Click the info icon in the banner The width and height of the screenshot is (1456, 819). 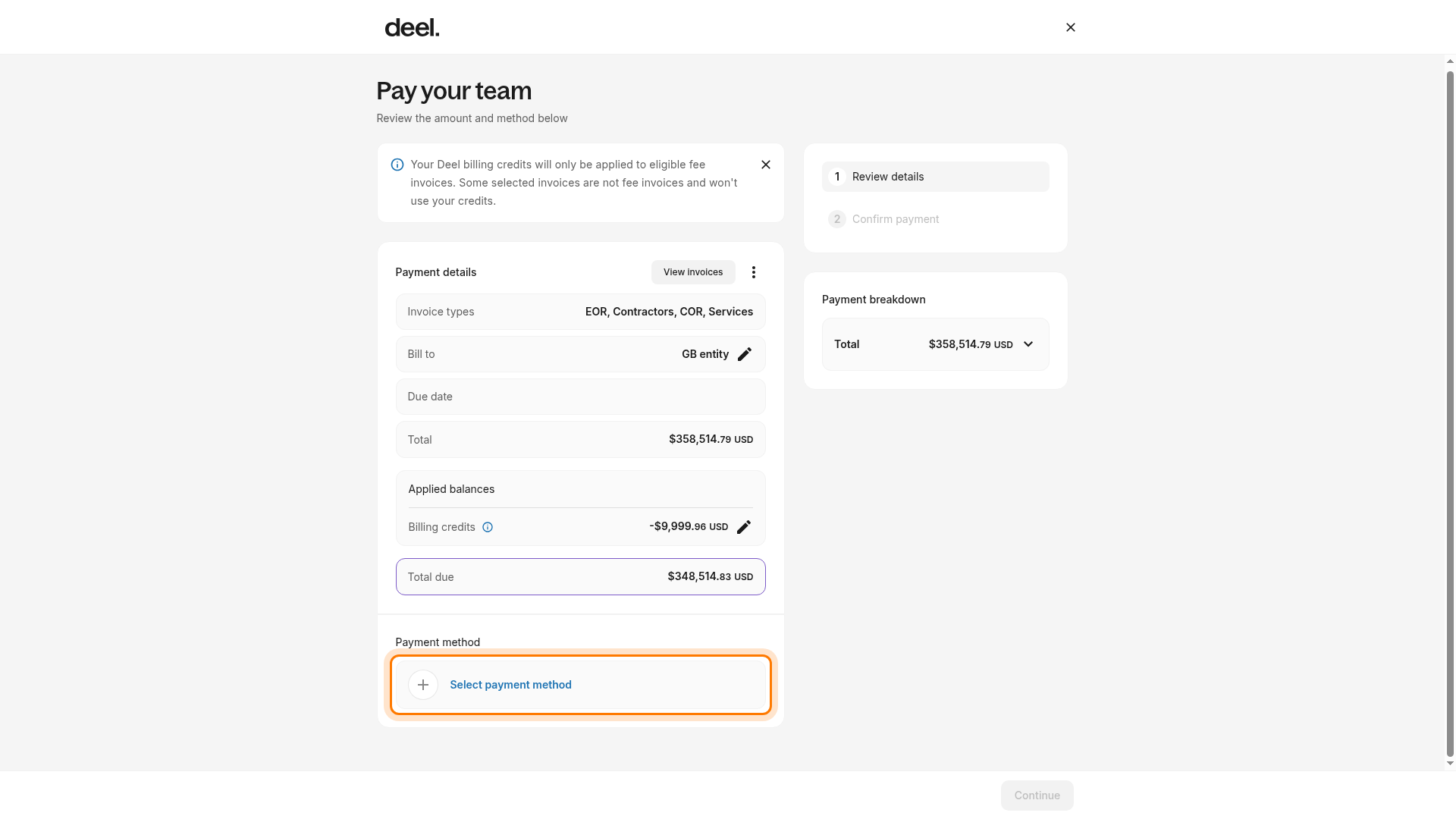coord(397,165)
